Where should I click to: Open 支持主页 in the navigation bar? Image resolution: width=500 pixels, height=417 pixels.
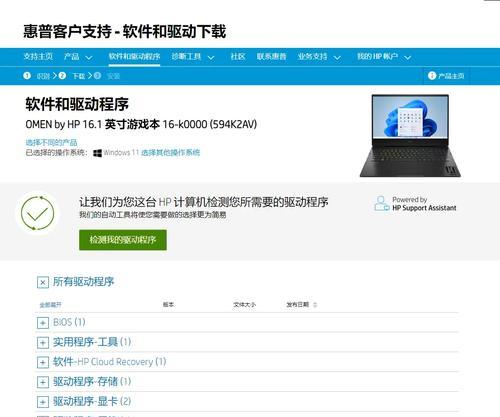[x=38, y=56]
